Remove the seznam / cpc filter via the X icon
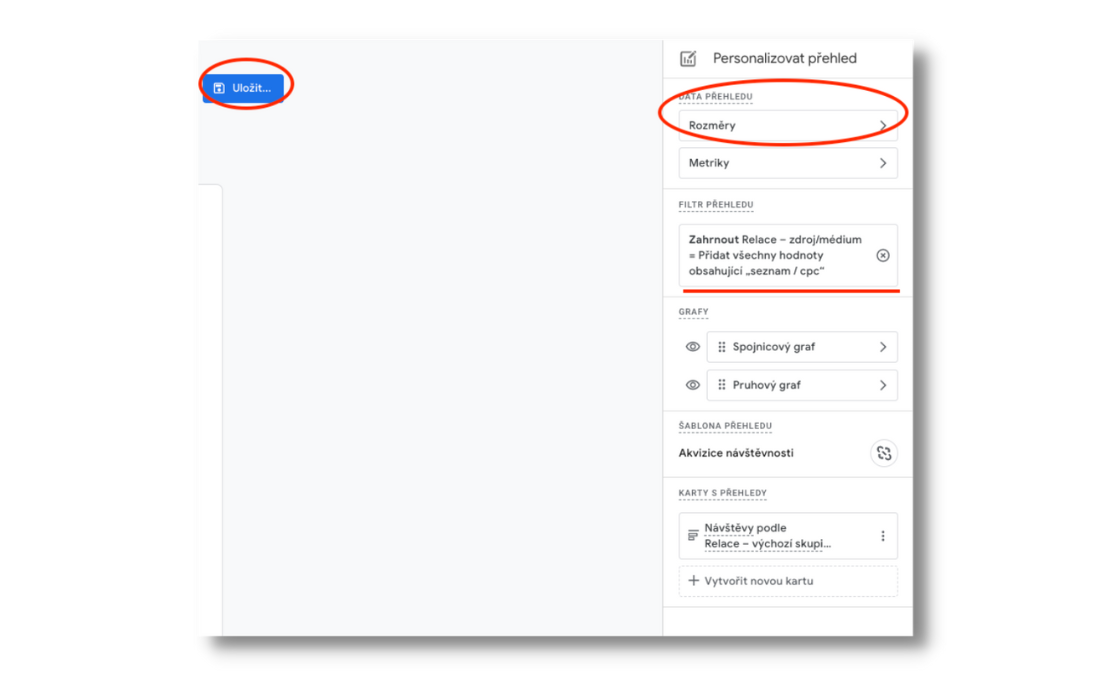The width and height of the screenshot is (1110, 675). click(x=883, y=255)
